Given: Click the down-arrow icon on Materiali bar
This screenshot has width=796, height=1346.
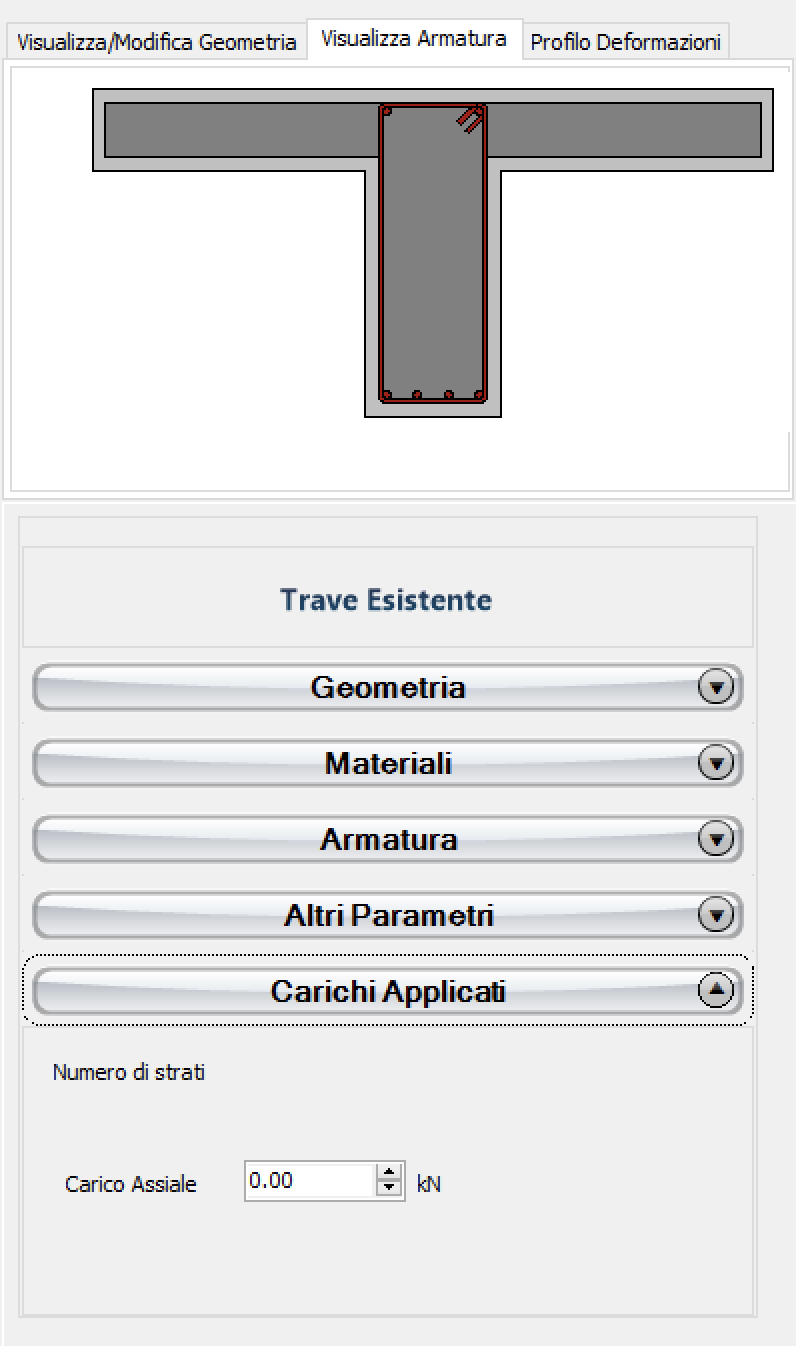Looking at the screenshot, I should pyautogui.click(x=715, y=764).
